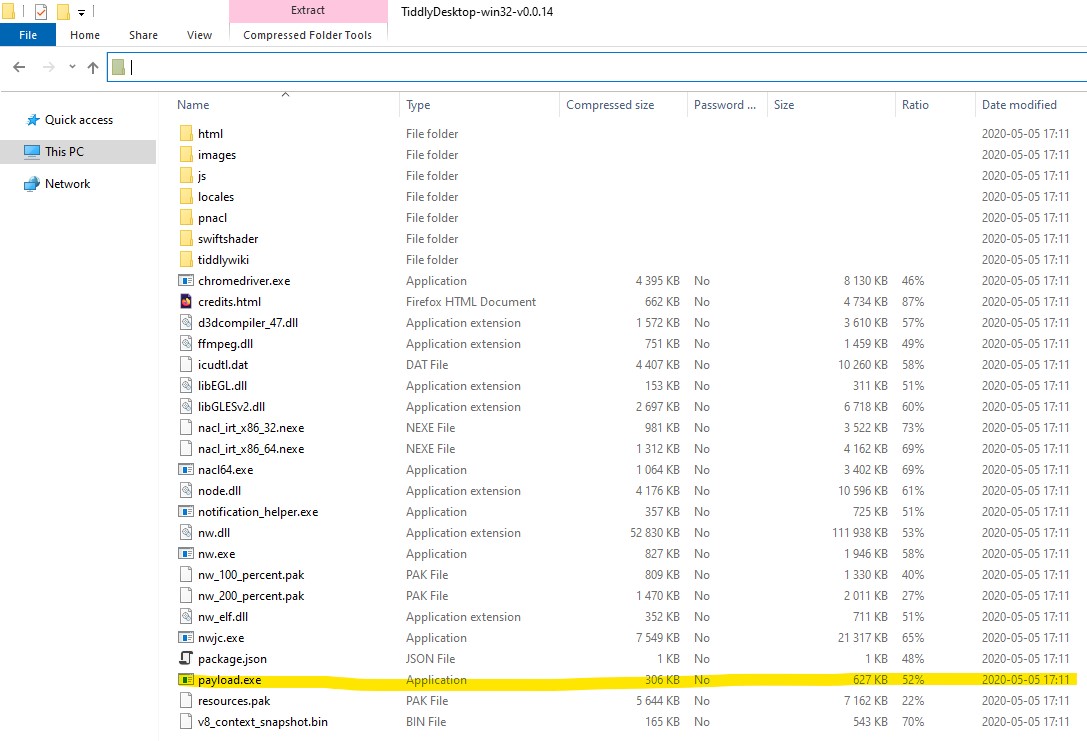The height and width of the screenshot is (741, 1087).
Task: Click the 21 317 KB size value
Action: point(862,638)
